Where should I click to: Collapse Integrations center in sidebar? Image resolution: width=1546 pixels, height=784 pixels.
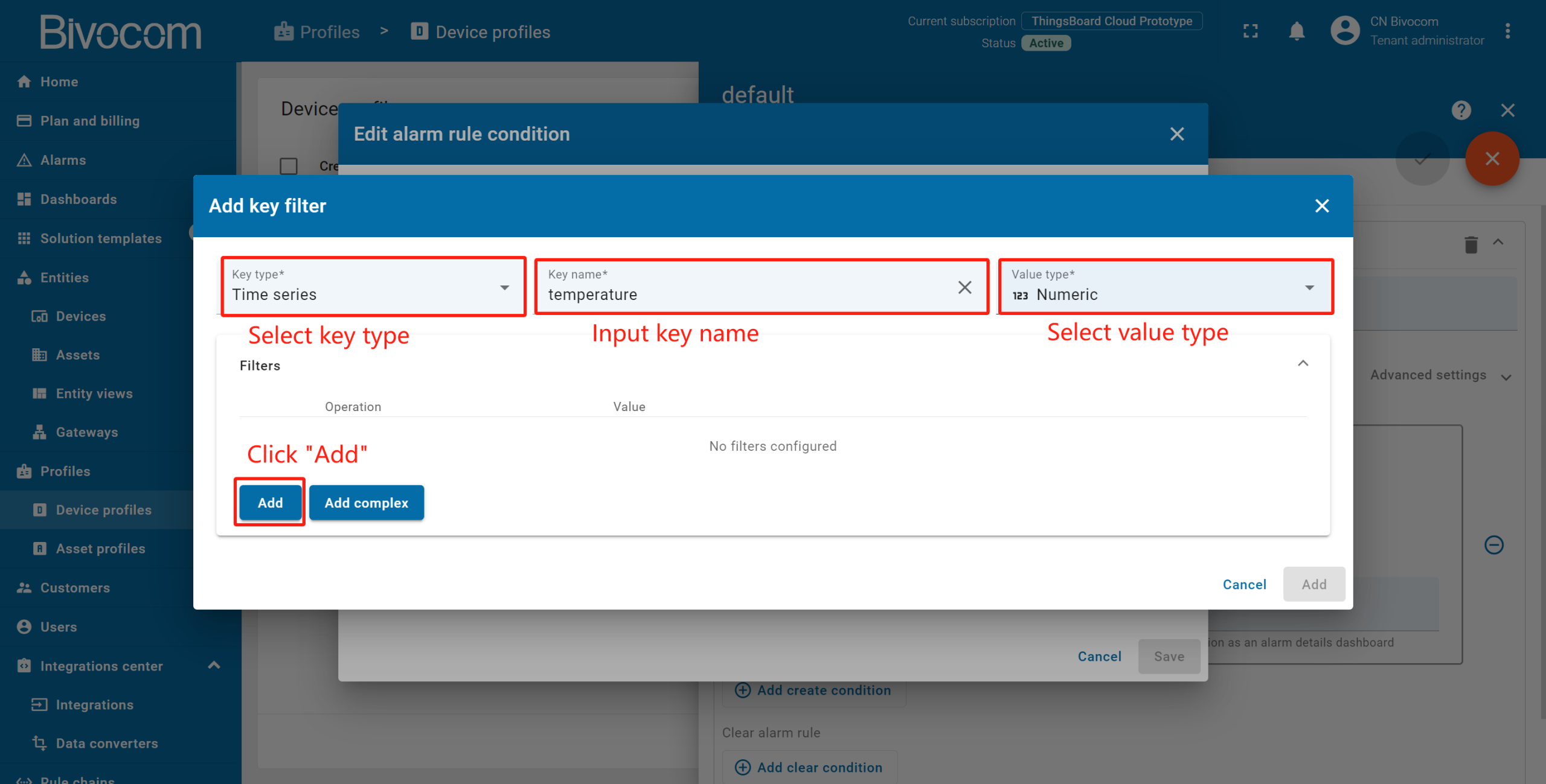(x=214, y=665)
